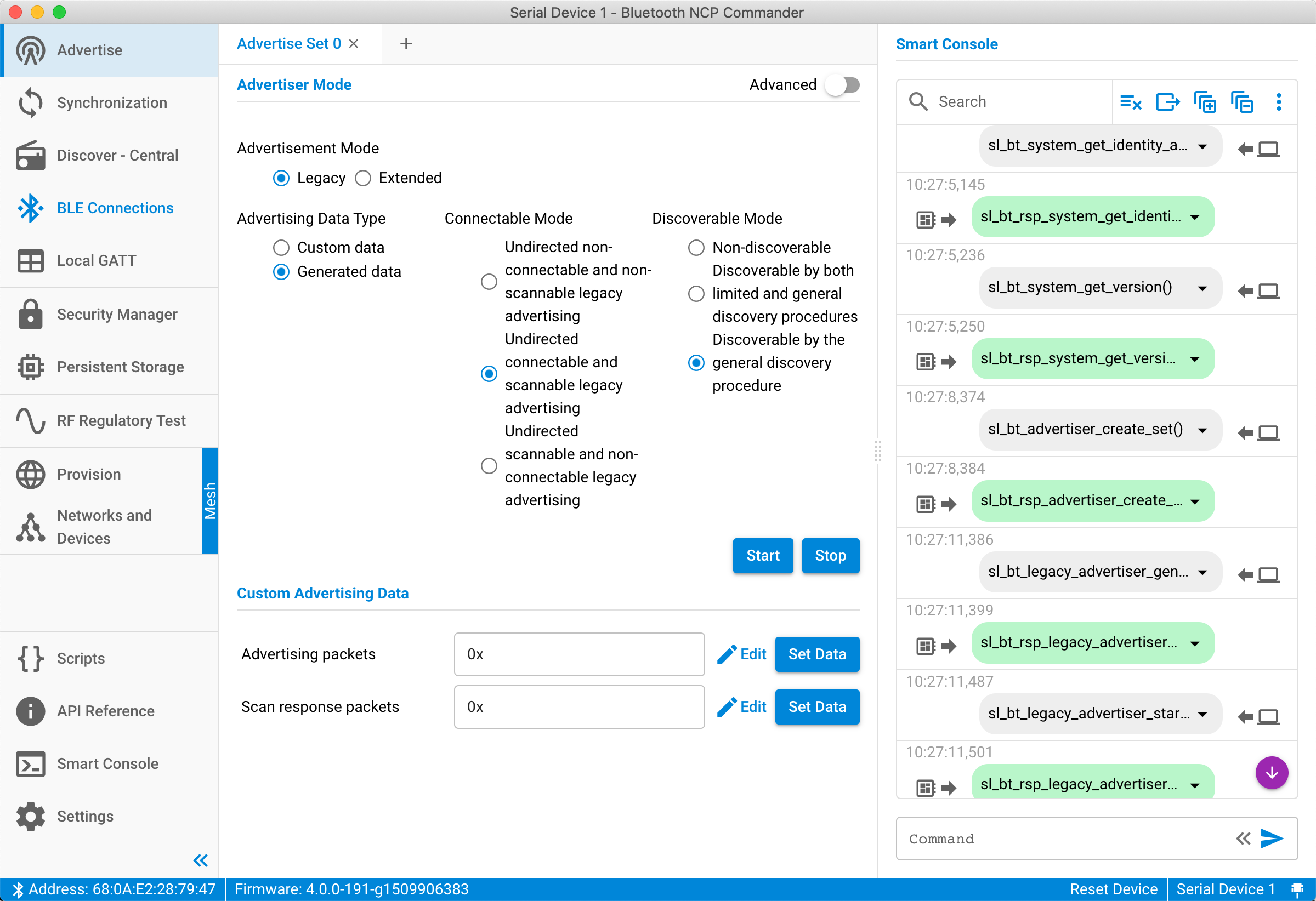Open Persistent Storage chip icon
Screen dimensions: 1316x901
point(31,367)
